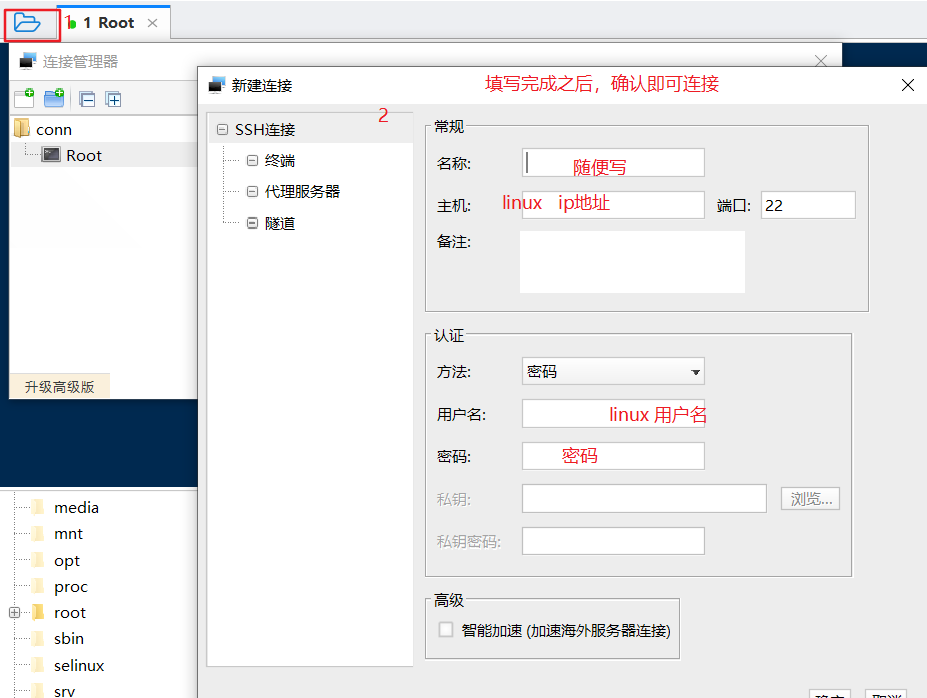Click the 确定 button to confirm
The image size is (927, 698).
coord(830,693)
